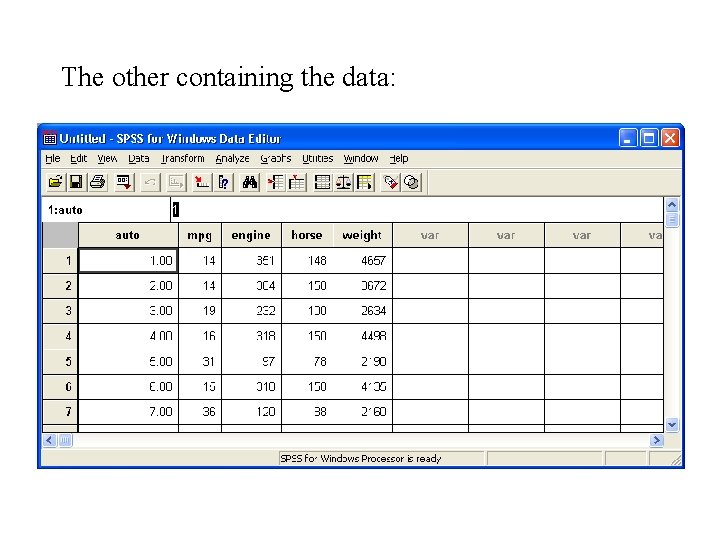Click horse cell with value 148
The image size is (720, 540).
point(307,261)
